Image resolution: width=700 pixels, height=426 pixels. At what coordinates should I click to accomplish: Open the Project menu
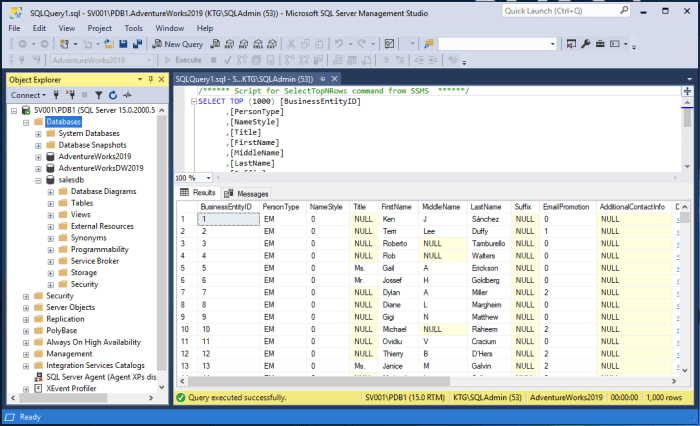click(x=99, y=28)
